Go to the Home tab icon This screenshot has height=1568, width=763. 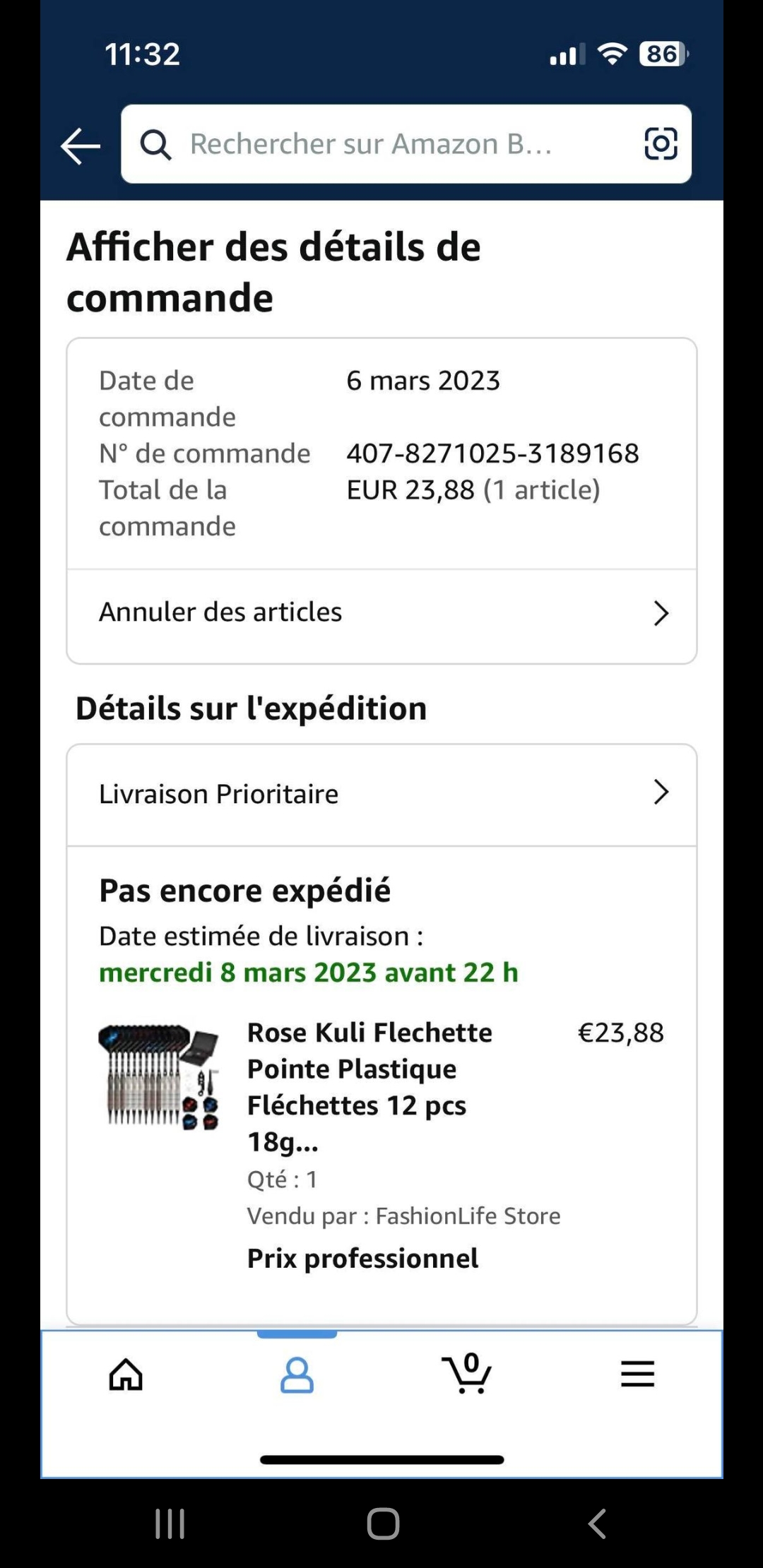pos(126,1374)
